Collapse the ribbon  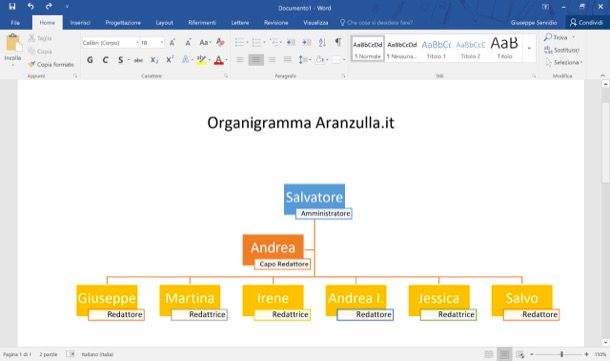603,75
